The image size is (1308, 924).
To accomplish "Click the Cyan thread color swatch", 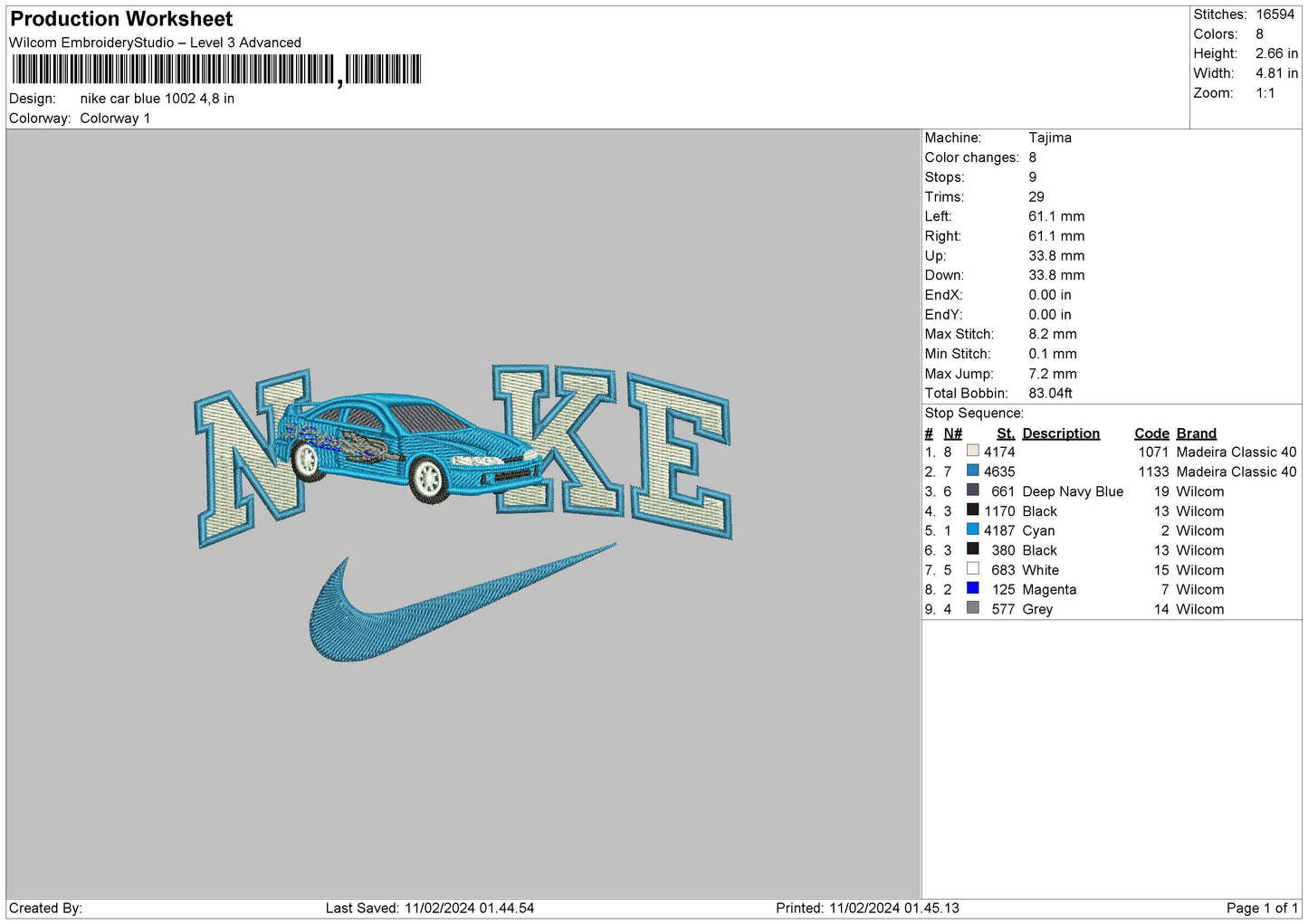I will click(x=972, y=529).
